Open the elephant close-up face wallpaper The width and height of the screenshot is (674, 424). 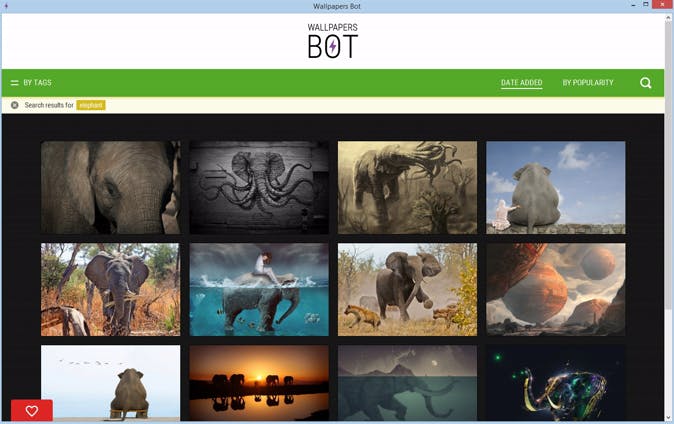[x=110, y=187]
